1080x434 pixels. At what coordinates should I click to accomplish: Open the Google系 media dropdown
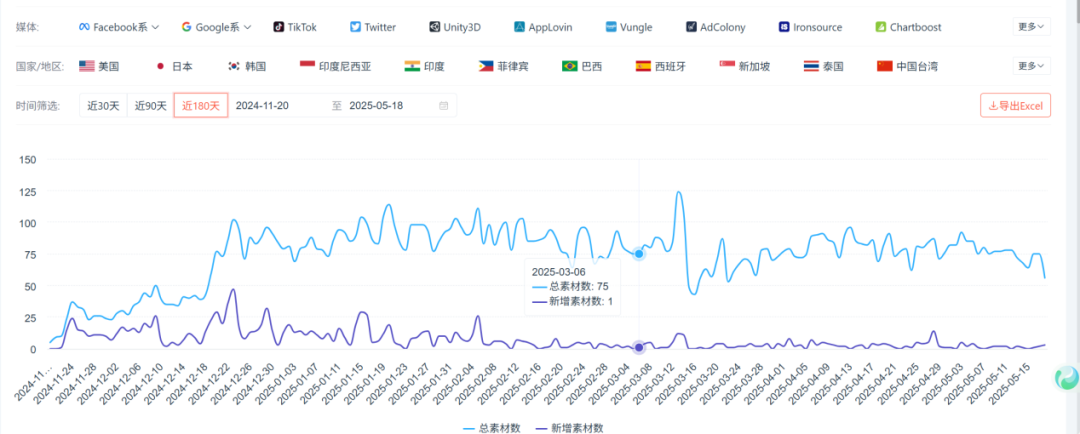click(x=216, y=28)
